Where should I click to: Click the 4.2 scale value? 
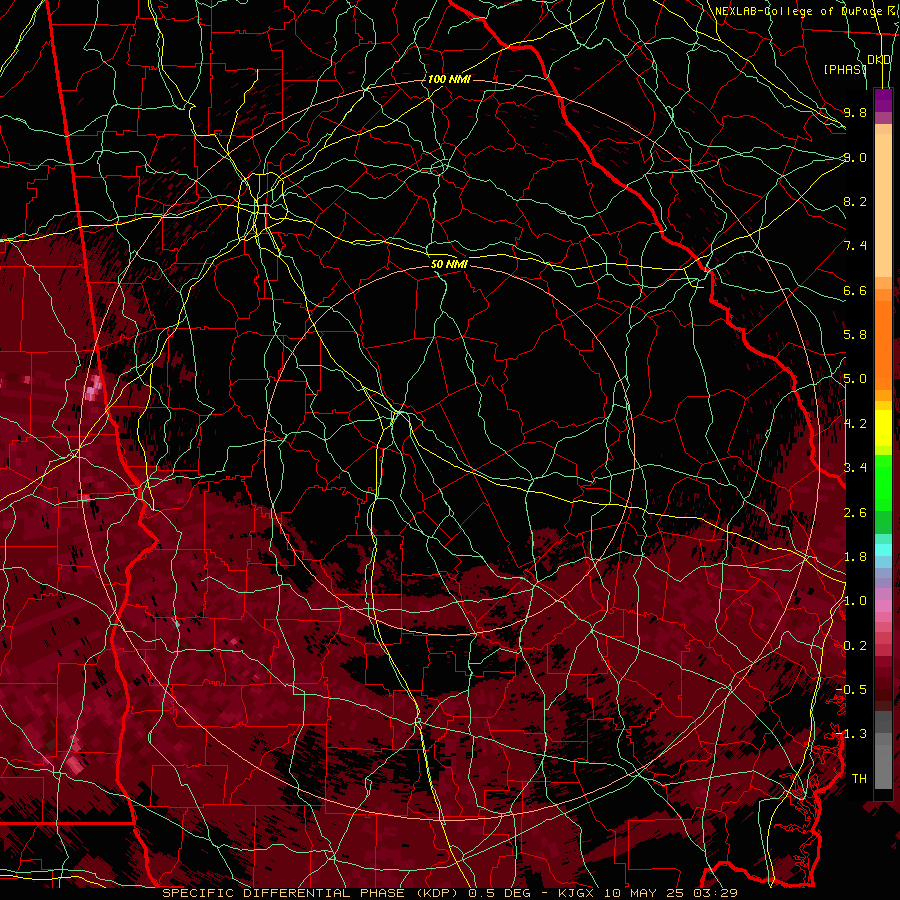click(855, 424)
